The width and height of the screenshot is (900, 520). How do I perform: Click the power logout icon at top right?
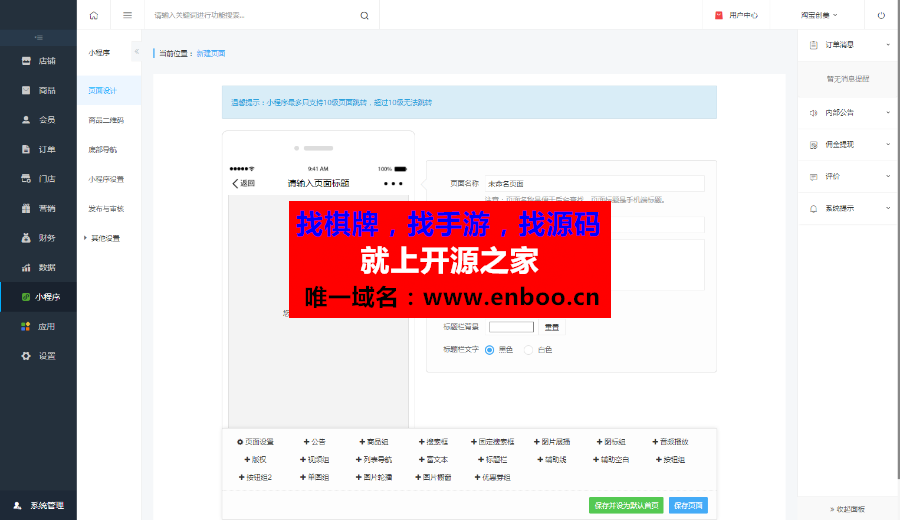(881, 15)
